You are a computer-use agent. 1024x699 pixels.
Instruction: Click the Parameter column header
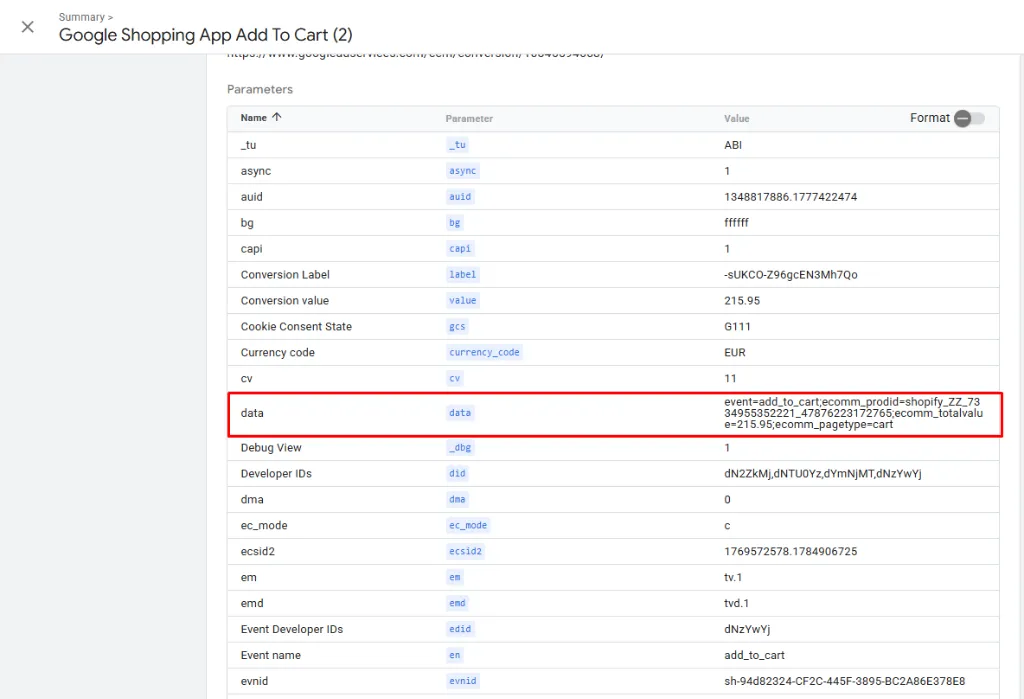coord(469,118)
